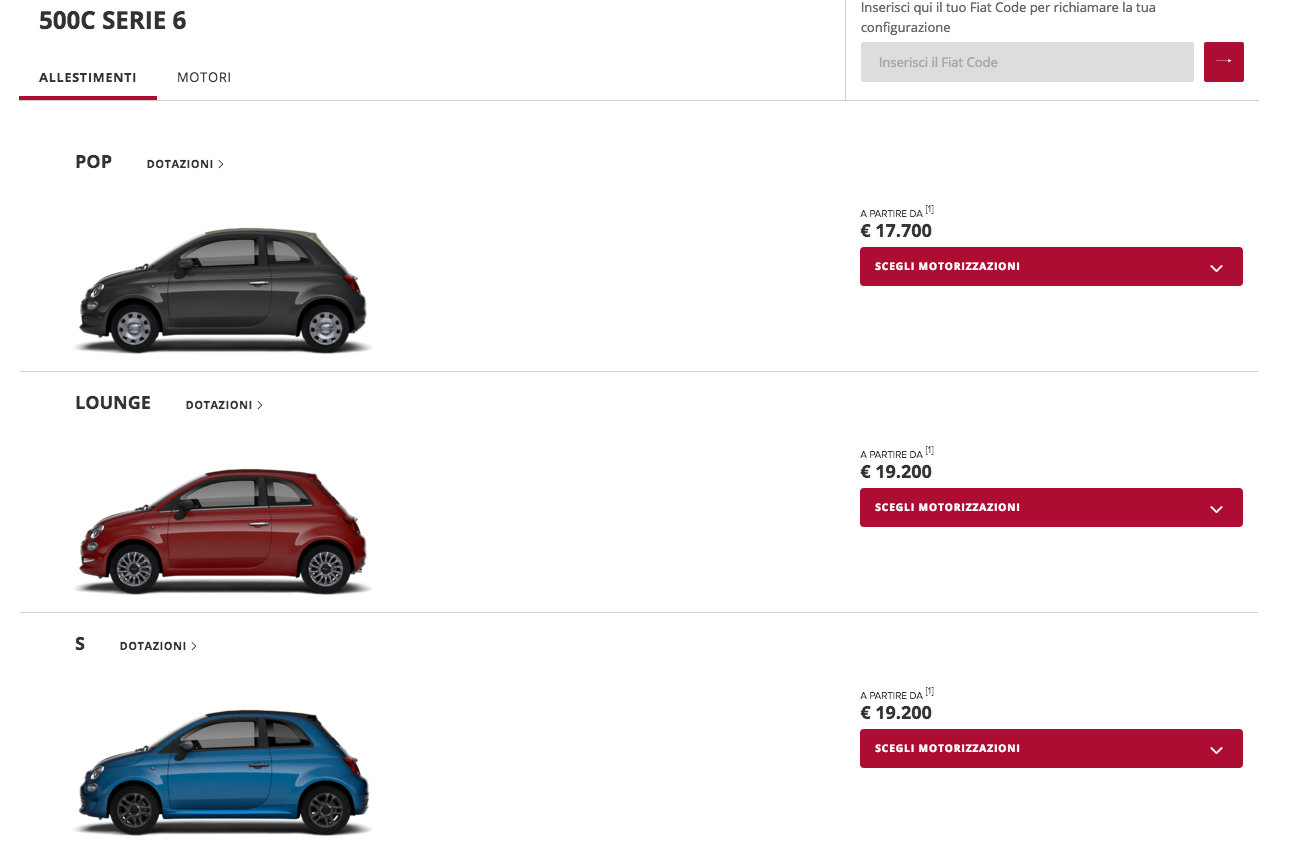Click the grey POP car image

click(222, 290)
